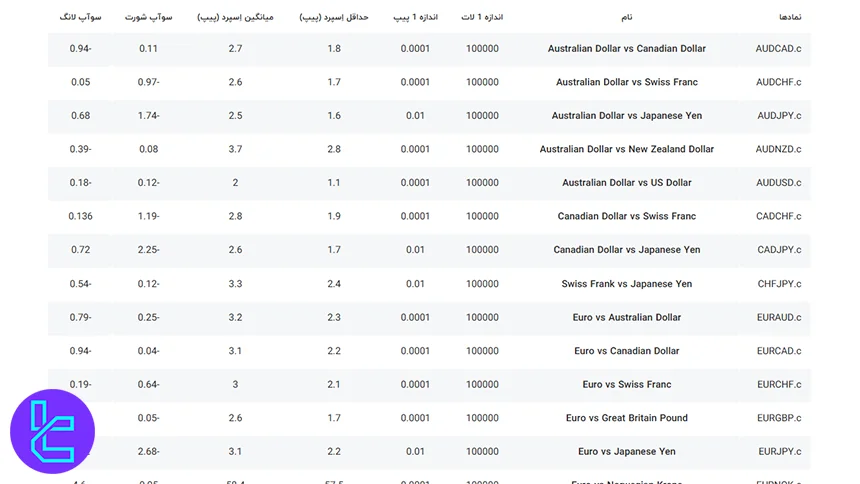860x484 pixels.
Task: Click Swiss Frank vs Japanese Yen name
Action: (x=627, y=284)
